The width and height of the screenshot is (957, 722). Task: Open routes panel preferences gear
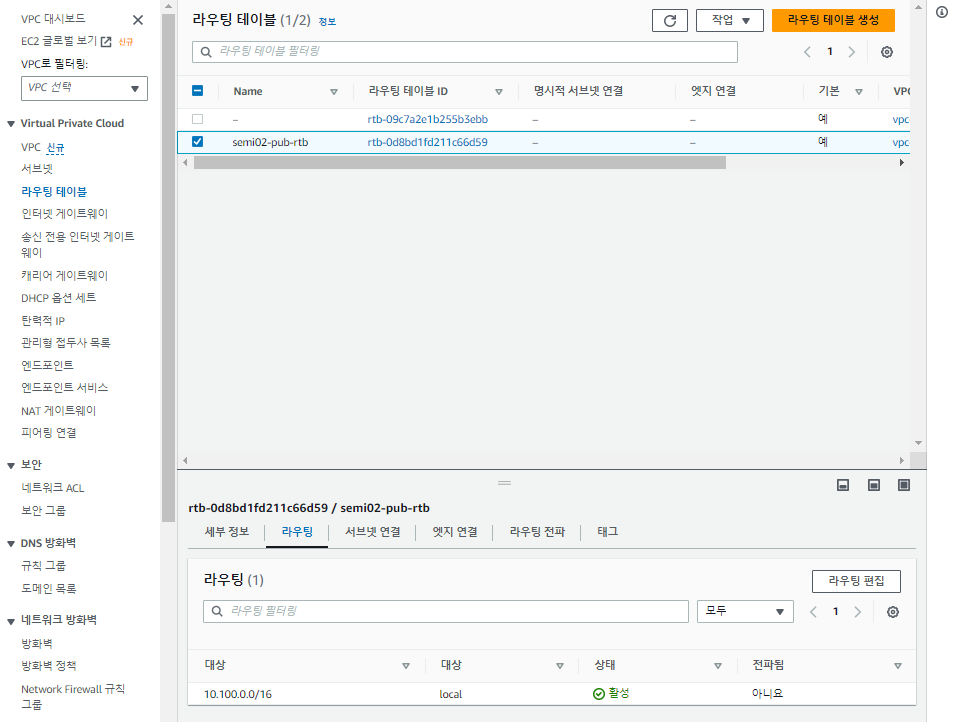pos(892,612)
